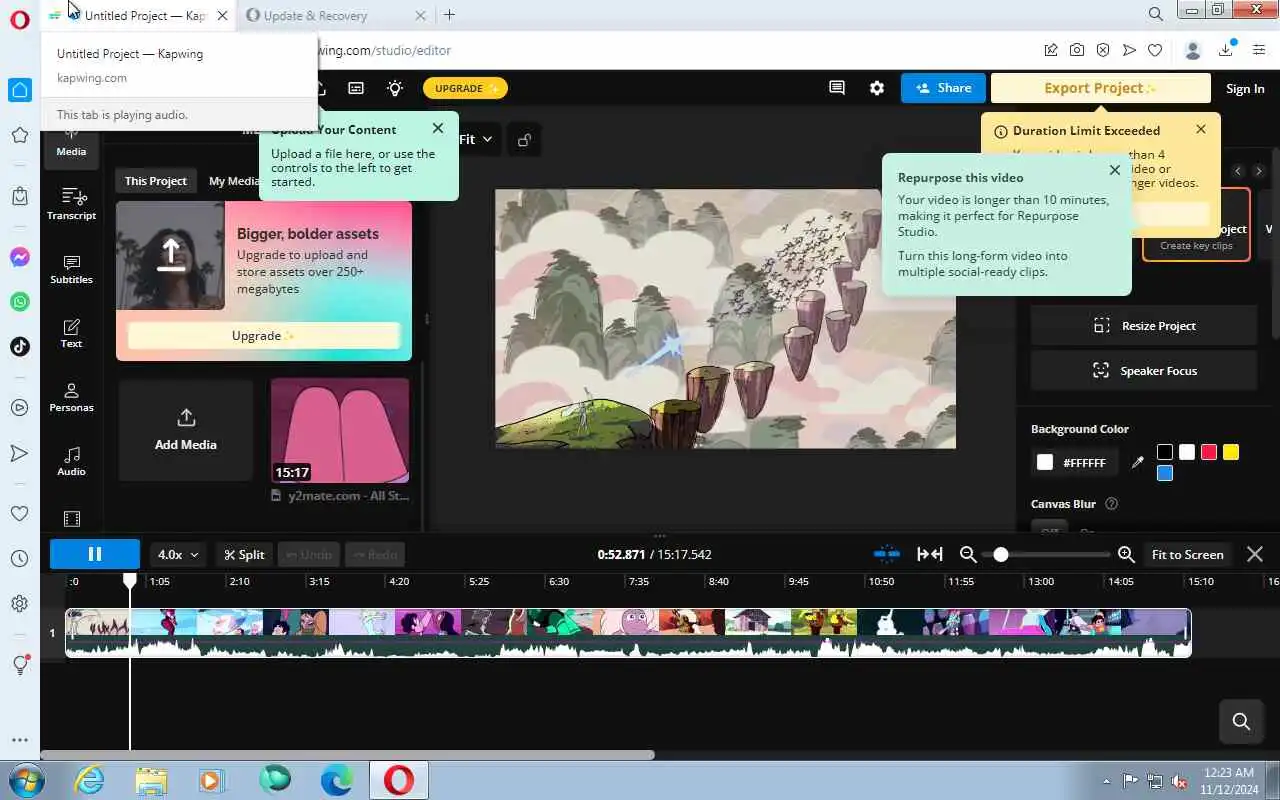Click Add Media button
This screenshot has height=800, width=1280.
(186, 430)
